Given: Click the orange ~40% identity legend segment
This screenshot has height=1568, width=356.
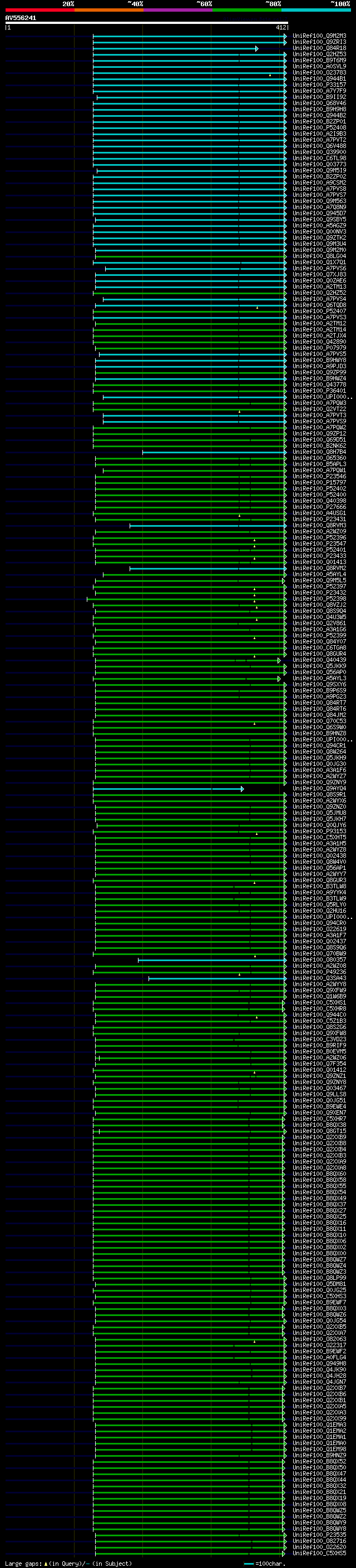Looking at the screenshot, I should click(x=109, y=10).
